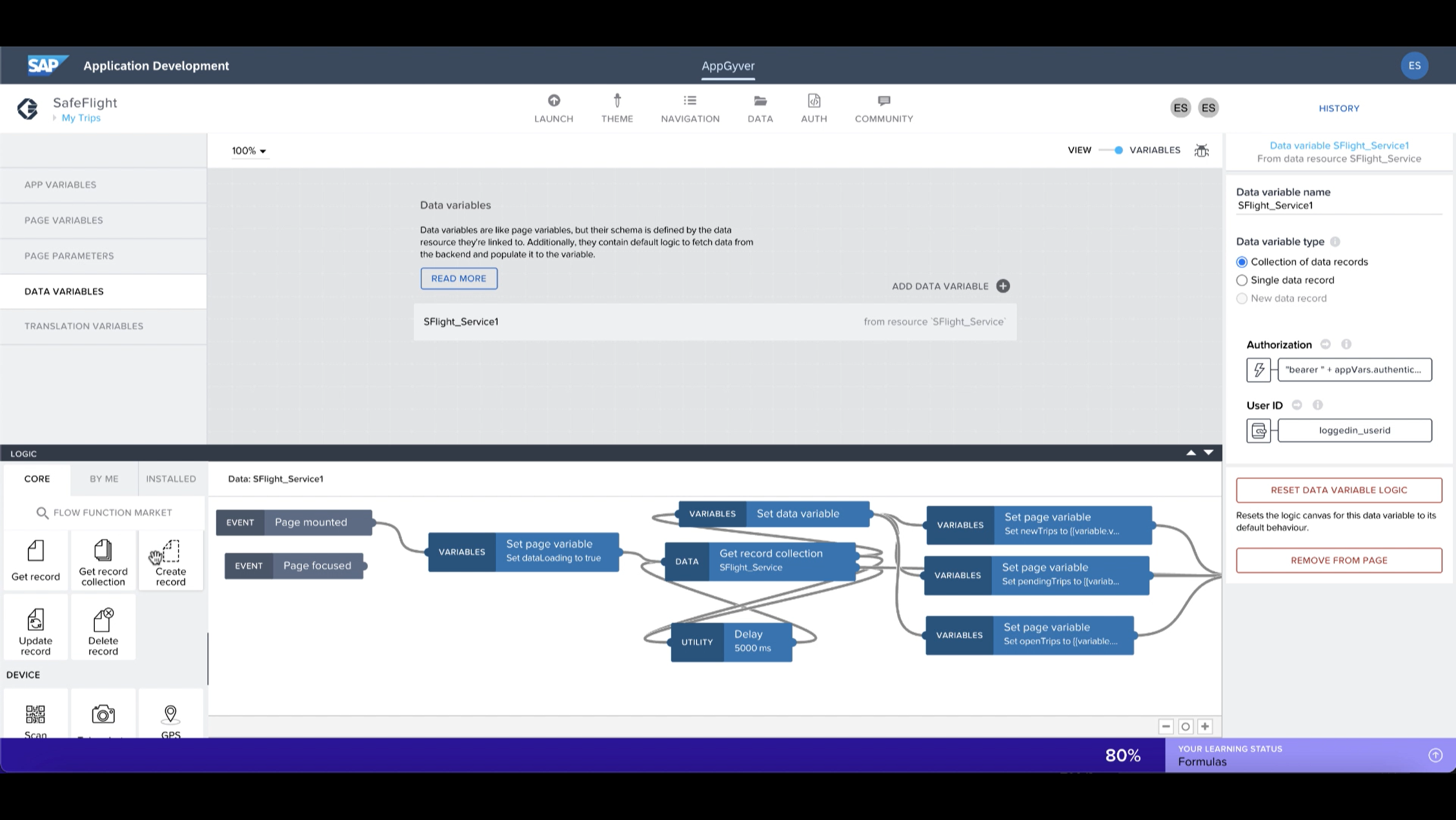The height and width of the screenshot is (820, 1456).
Task: Select the SFlight_Service1 data variable row
Action: [715, 322]
